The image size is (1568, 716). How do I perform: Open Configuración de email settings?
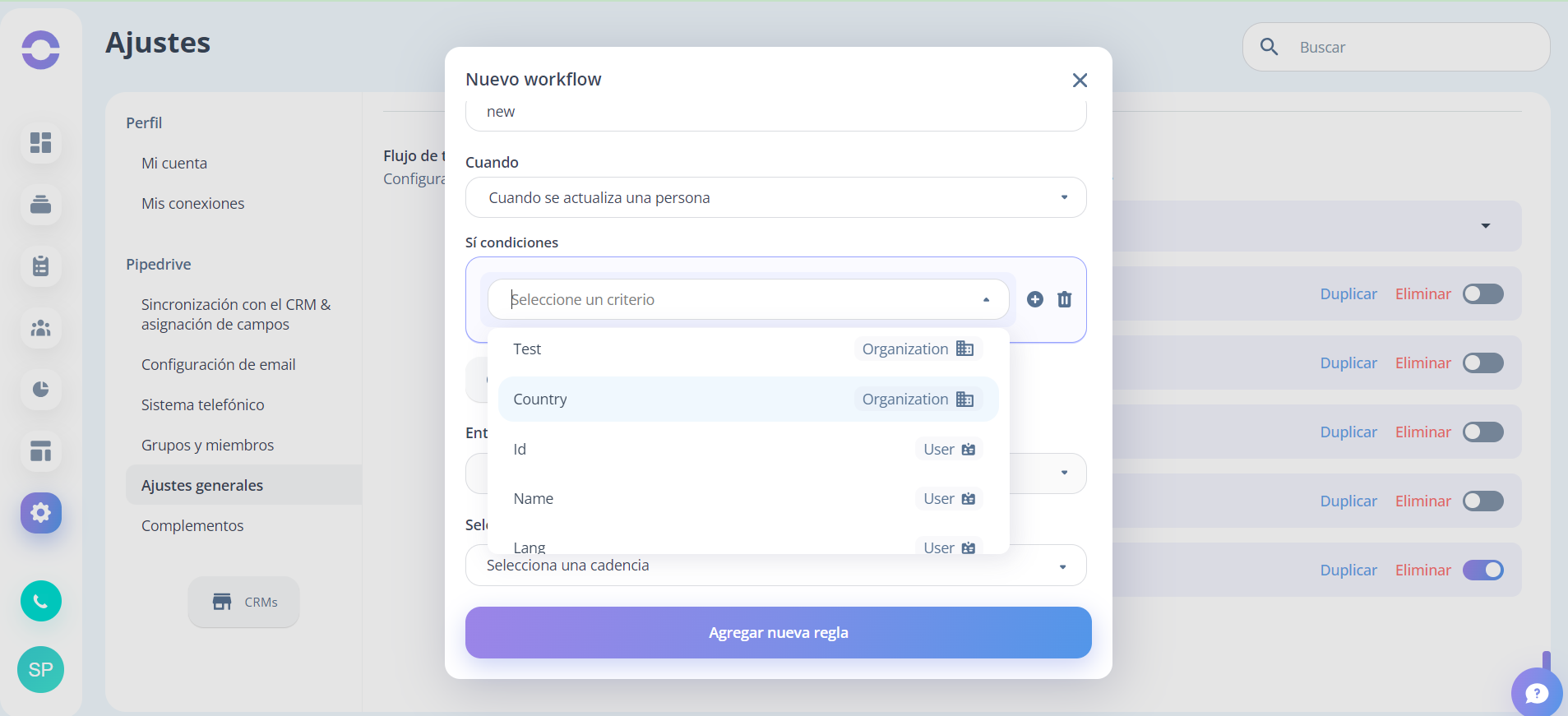coord(218,364)
